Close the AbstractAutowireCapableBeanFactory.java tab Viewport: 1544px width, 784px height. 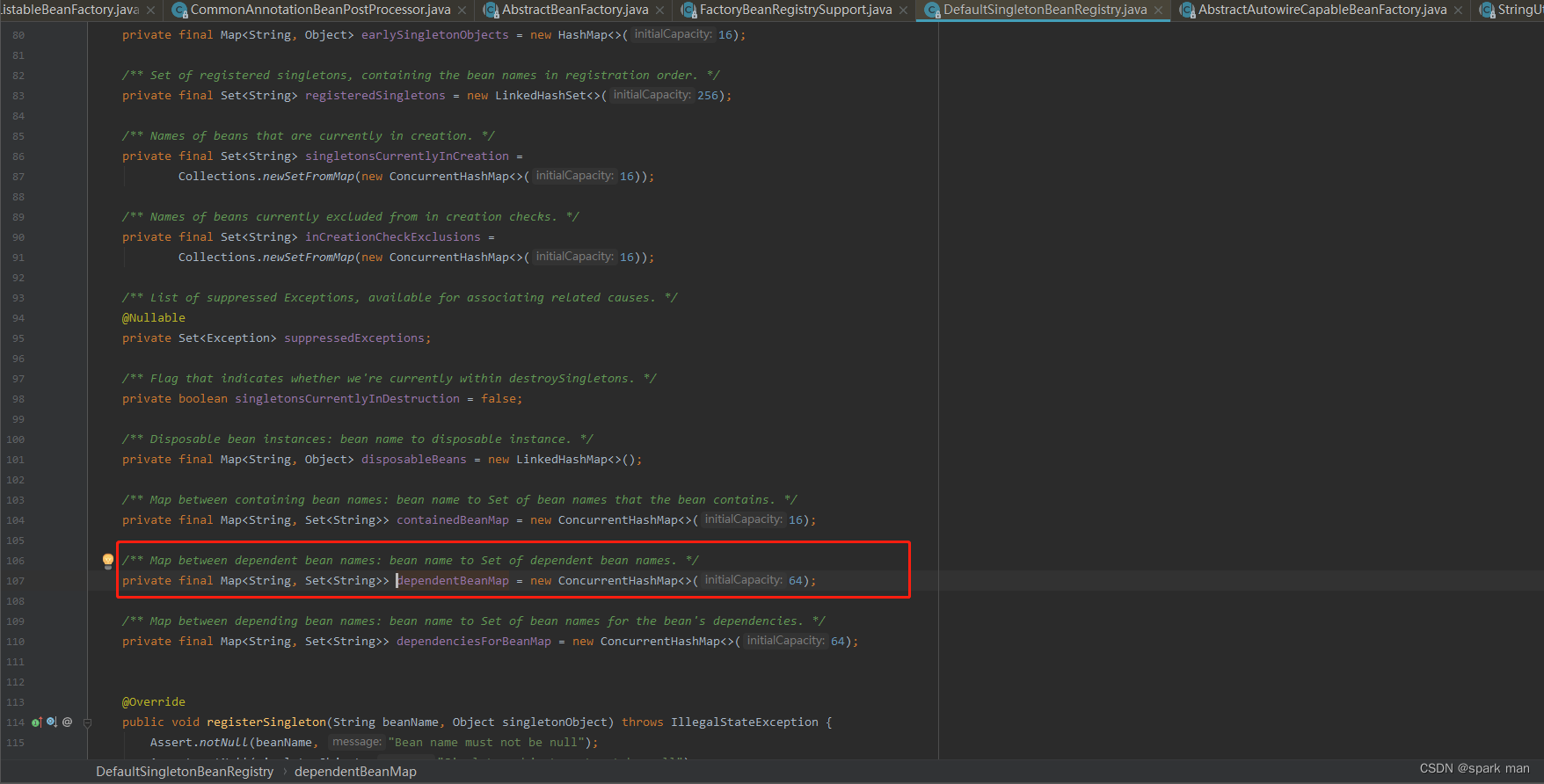tap(1459, 11)
